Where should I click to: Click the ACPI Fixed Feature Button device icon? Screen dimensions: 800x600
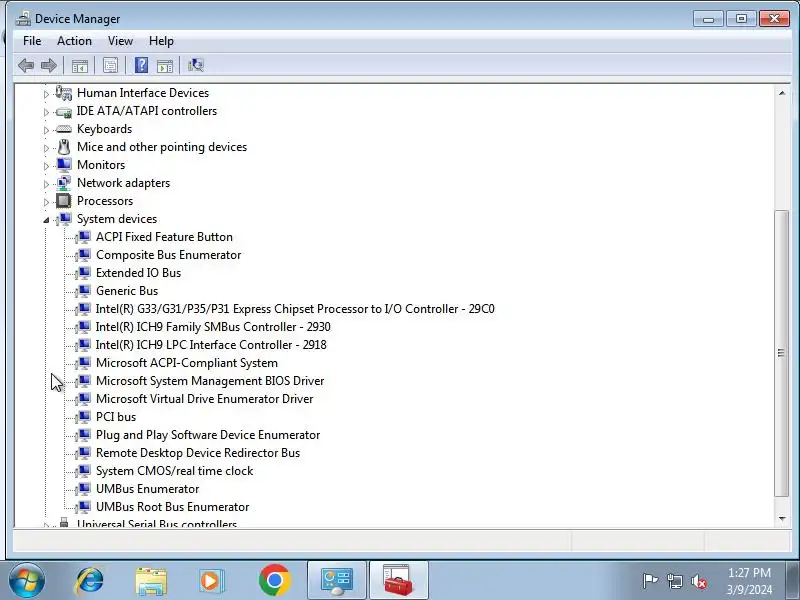tap(83, 237)
